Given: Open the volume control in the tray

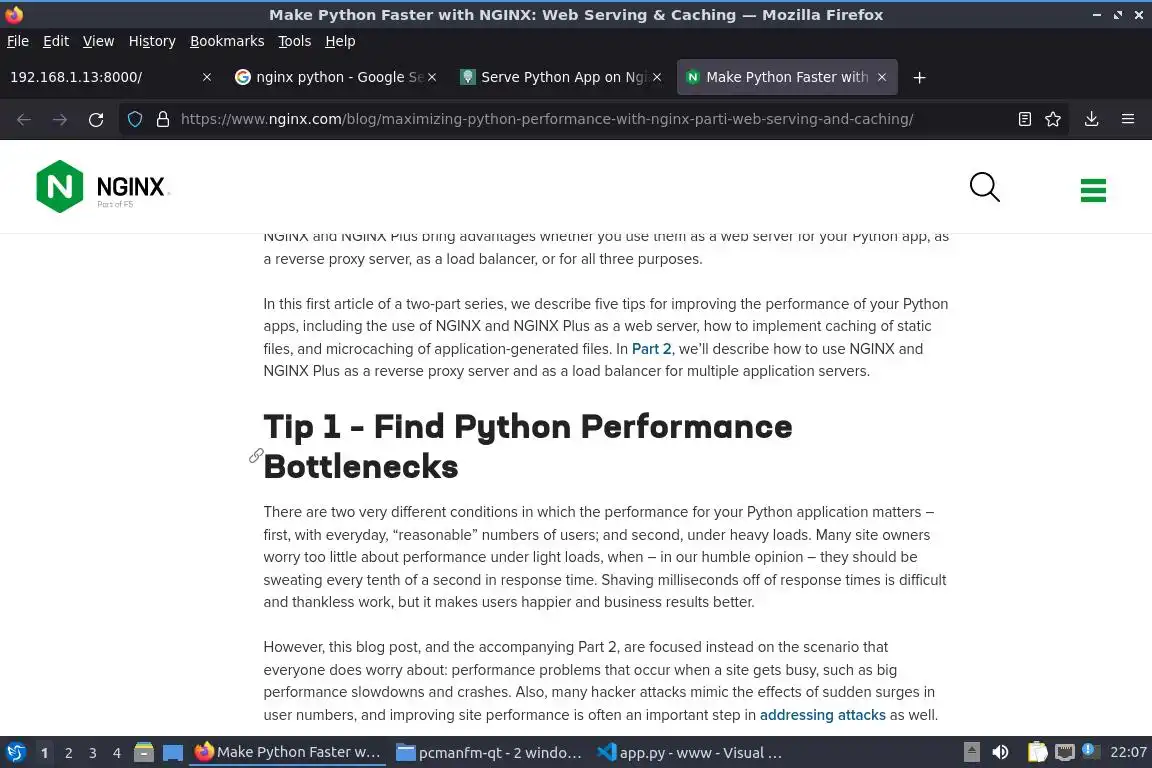Looking at the screenshot, I should click(x=1000, y=752).
